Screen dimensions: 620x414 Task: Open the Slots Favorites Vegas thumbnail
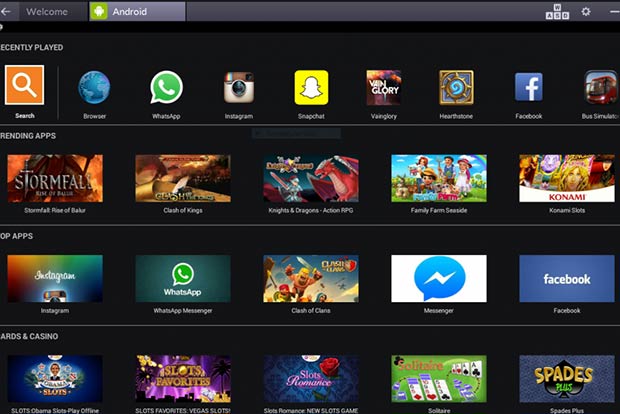pyautogui.click(x=183, y=379)
